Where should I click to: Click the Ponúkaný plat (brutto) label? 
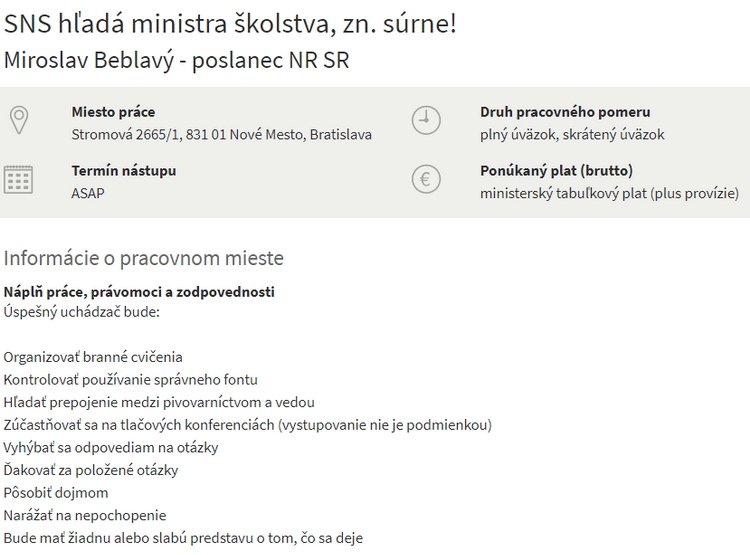pos(556,171)
